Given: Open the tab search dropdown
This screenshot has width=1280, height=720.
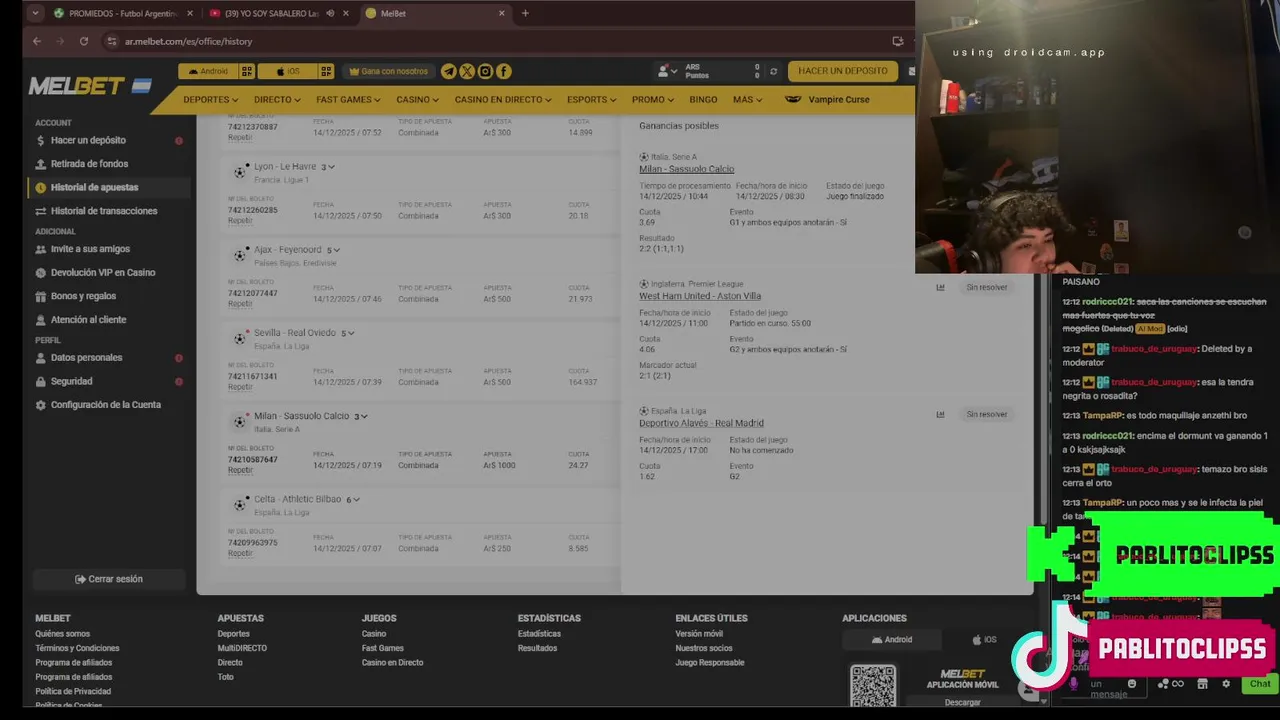Looking at the screenshot, I should (x=35, y=13).
